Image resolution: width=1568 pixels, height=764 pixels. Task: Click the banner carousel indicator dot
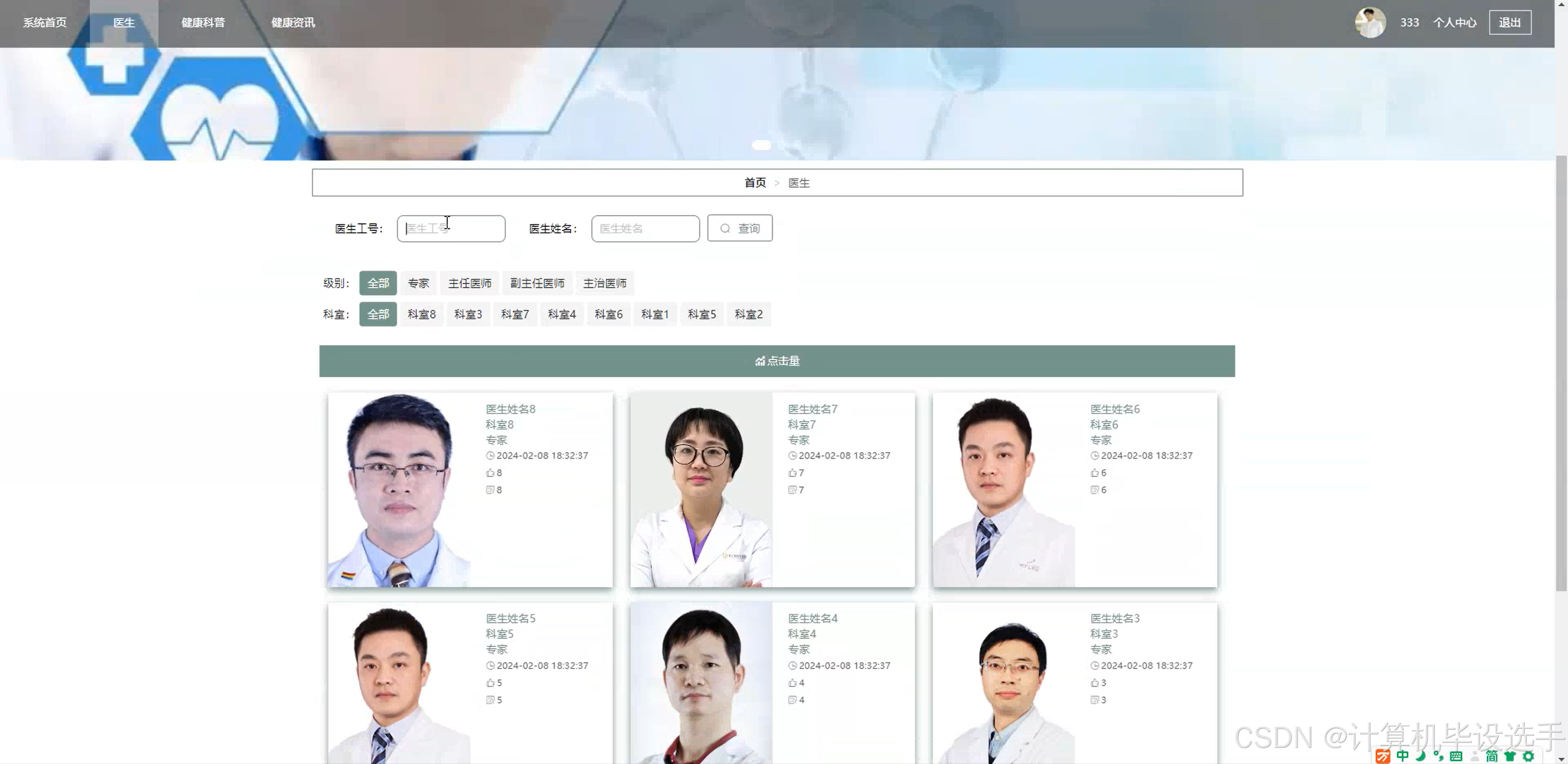tap(762, 145)
